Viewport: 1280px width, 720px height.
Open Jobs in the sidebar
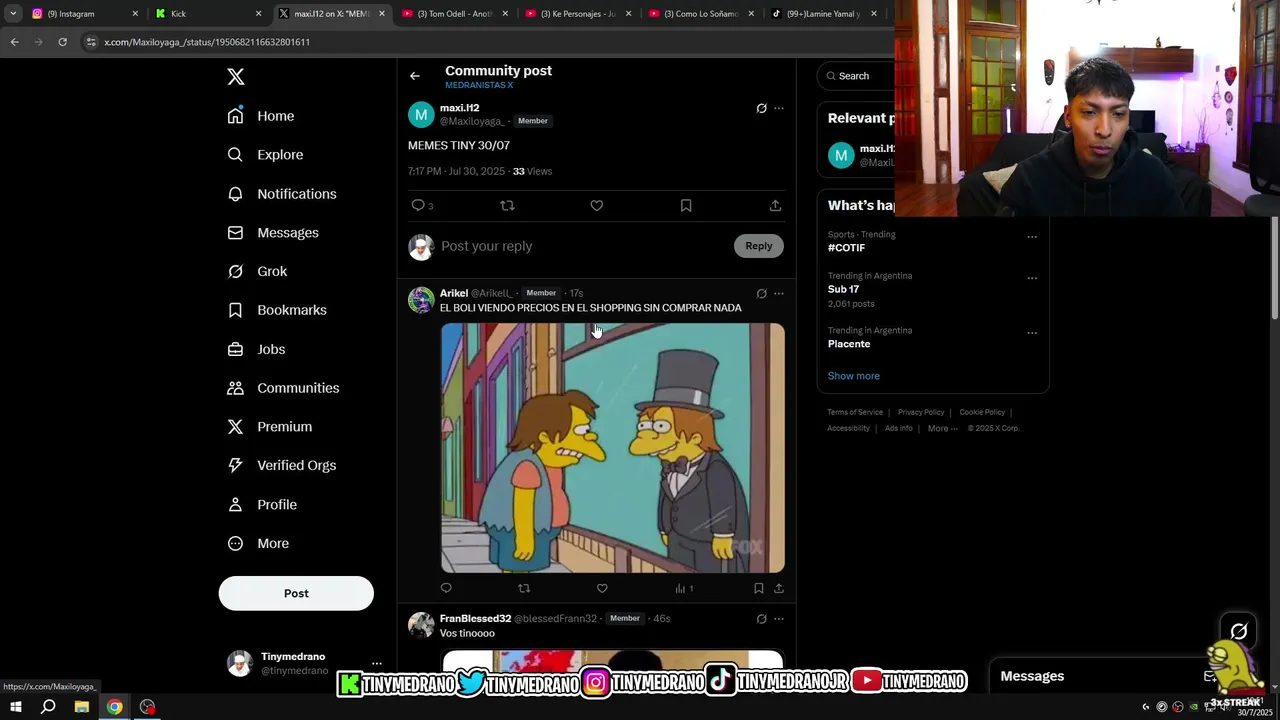256,349
